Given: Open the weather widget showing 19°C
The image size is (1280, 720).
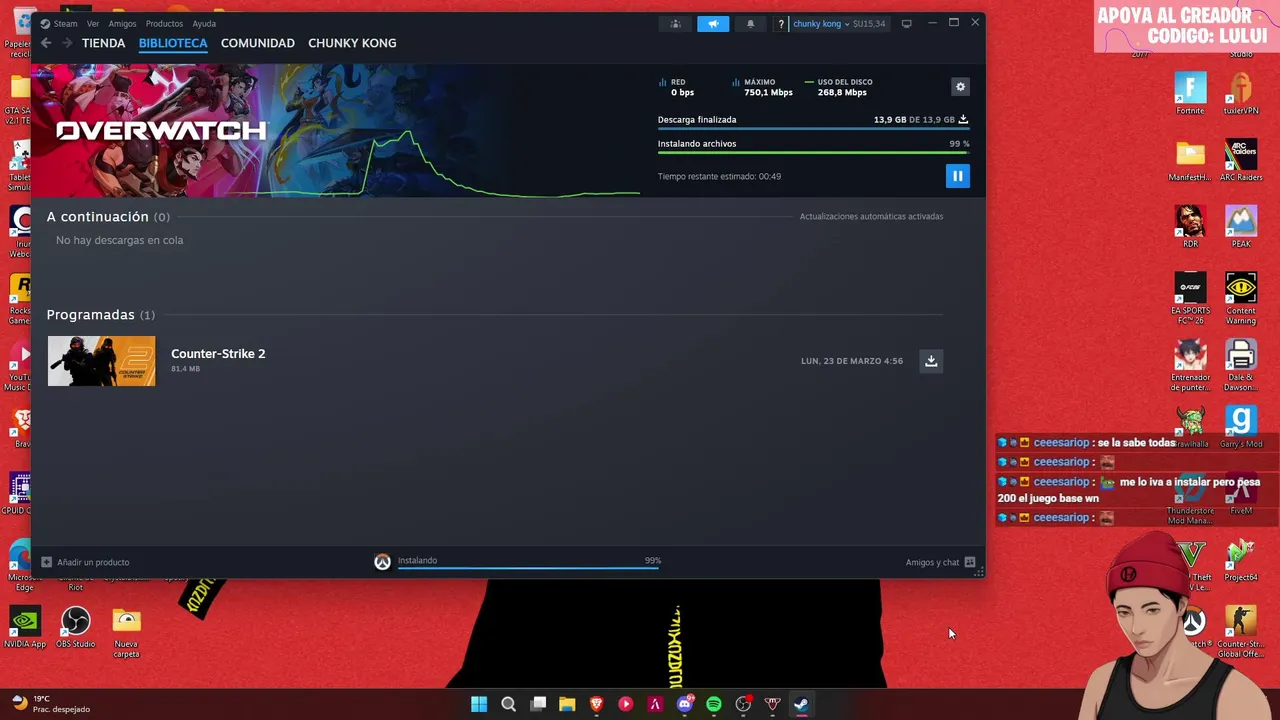Looking at the screenshot, I should tap(50, 704).
